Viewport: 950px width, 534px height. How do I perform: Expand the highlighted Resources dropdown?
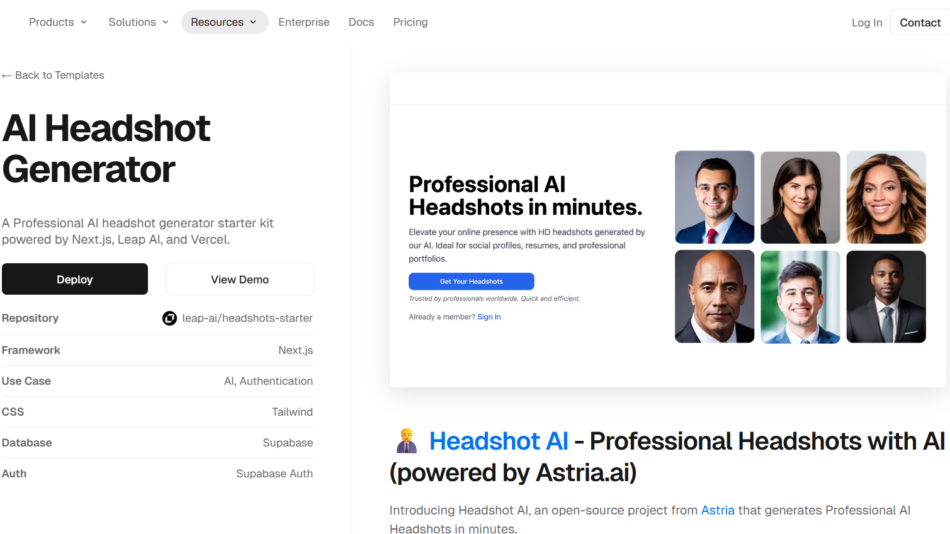pyautogui.click(x=224, y=22)
